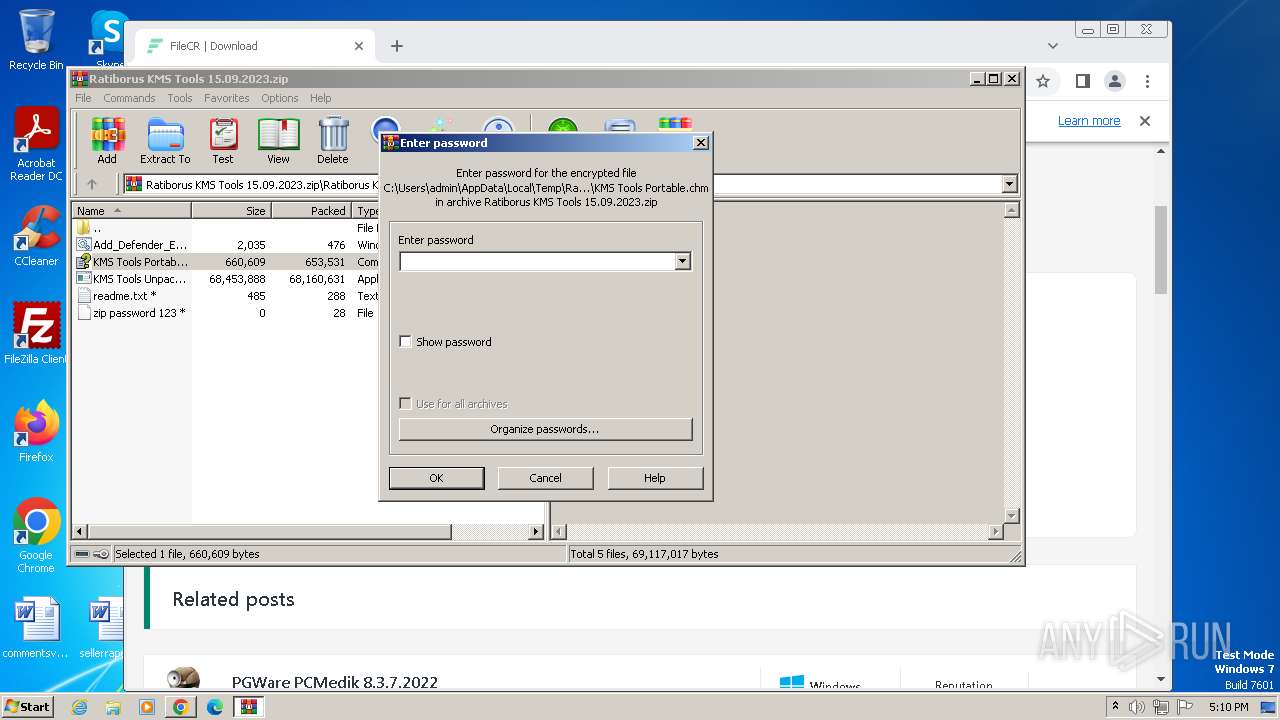Click Cancel in the Enter password dialog
Viewport: 1280px width, 720px height.
point(545,478)
